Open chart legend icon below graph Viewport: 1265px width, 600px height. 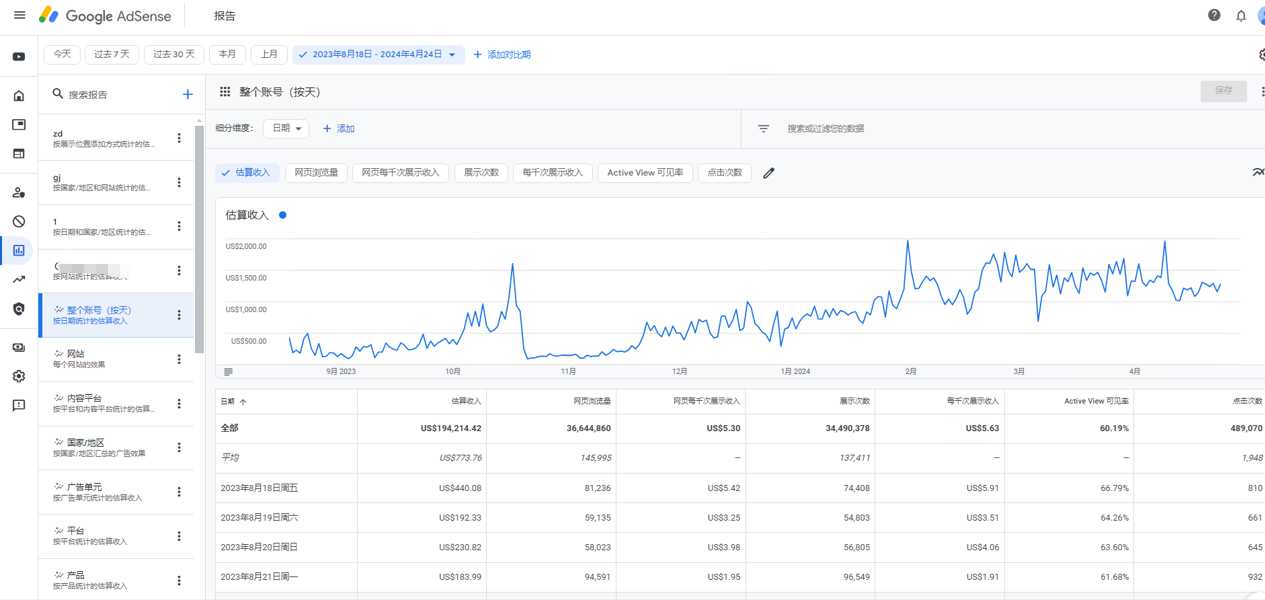point(228,371)
